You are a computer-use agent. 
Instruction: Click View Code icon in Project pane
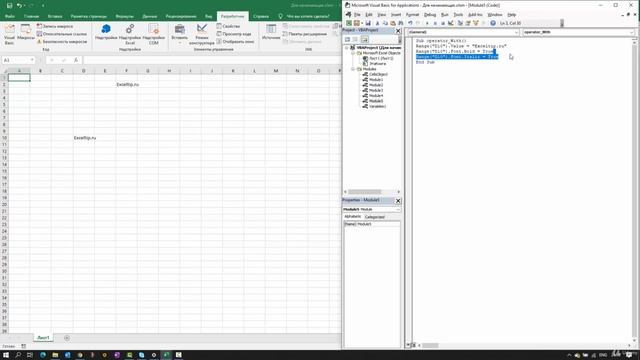coord(347,39)
